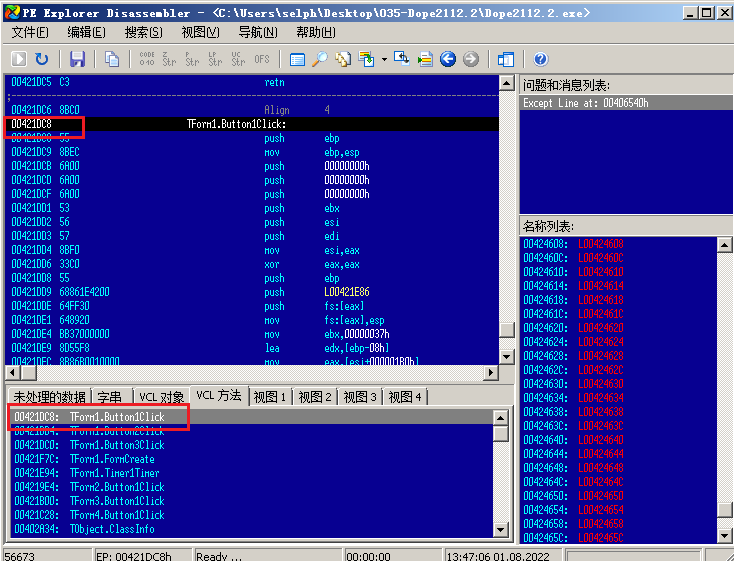Click the blue help question mark icon
Image resolution: width=734 pixels, height=561 pixels.
point(541,60)
